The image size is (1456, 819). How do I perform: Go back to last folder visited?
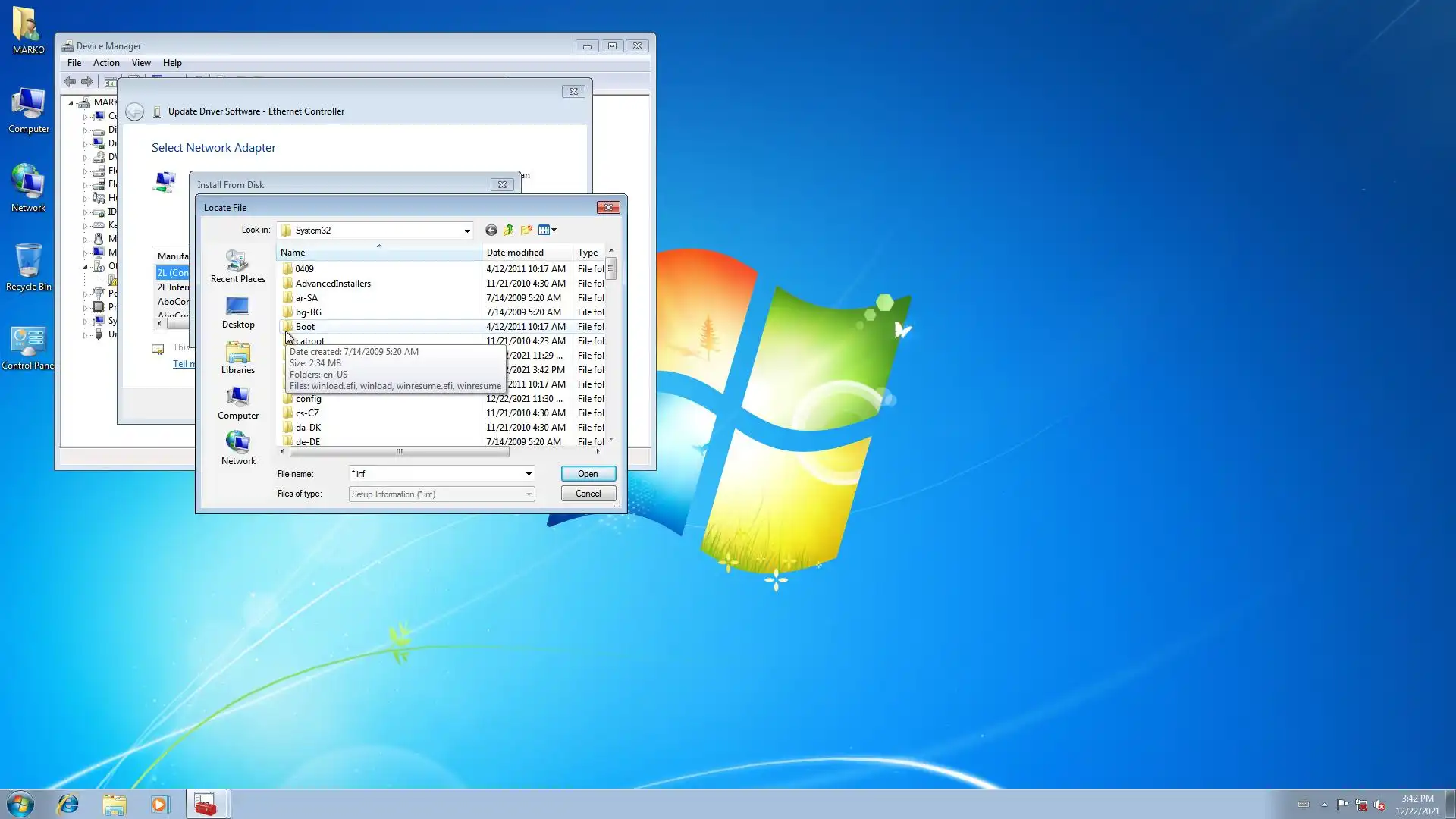pos(491,230)
